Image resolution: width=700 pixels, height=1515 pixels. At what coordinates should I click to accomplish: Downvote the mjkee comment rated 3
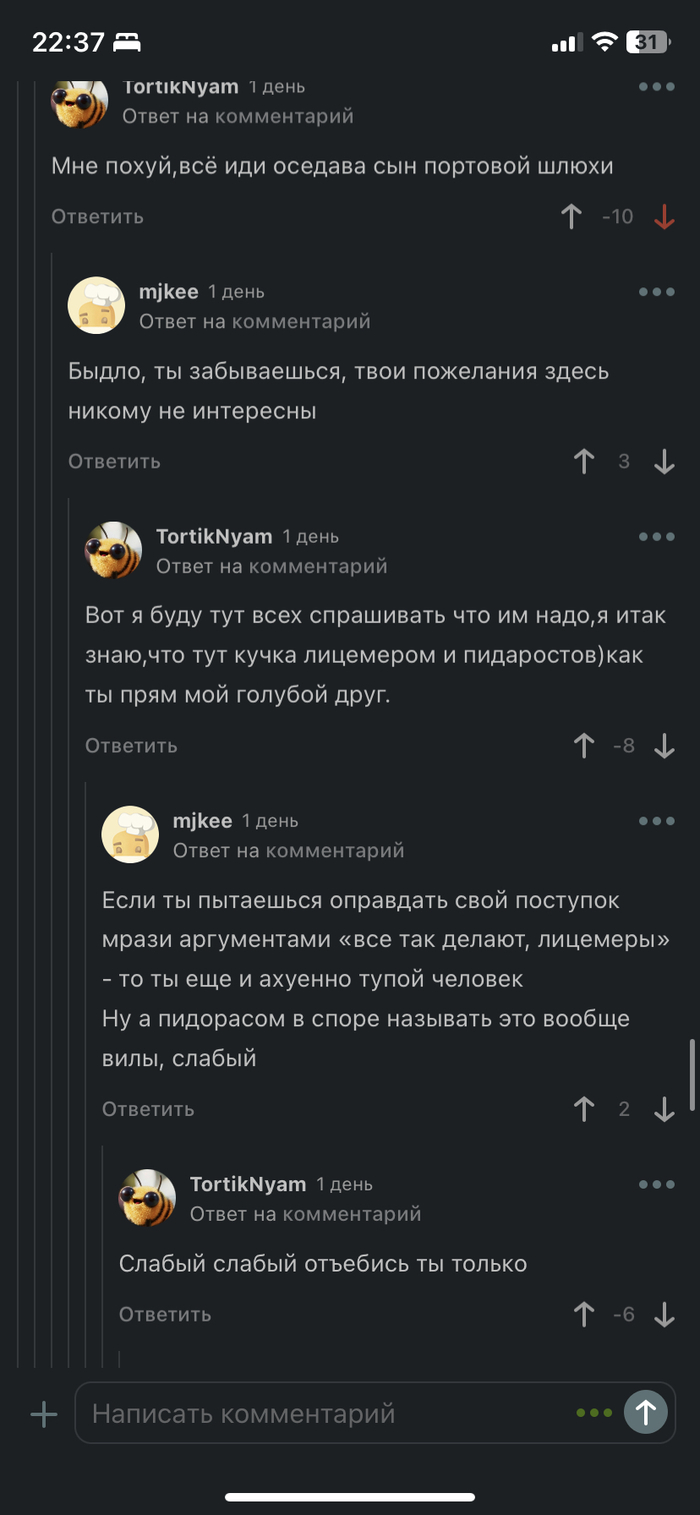(x=664, y=461)
